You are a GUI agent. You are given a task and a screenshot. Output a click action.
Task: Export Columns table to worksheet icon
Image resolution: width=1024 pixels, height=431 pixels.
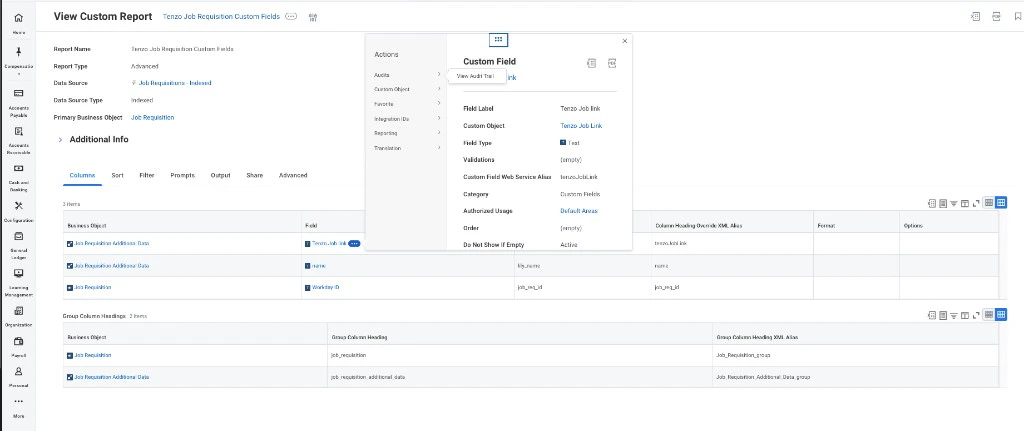click(943, 203)
